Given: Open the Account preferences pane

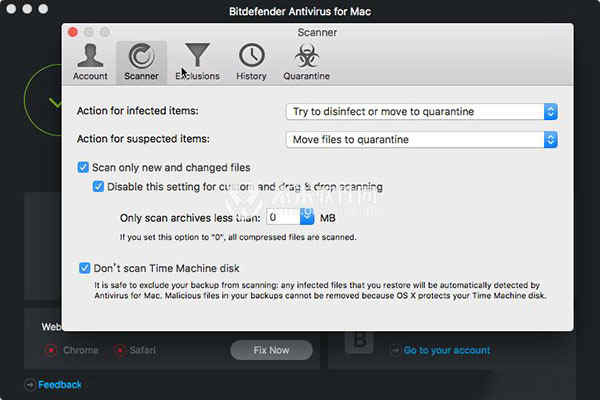Looking at the screenshot, I should 90,62.
